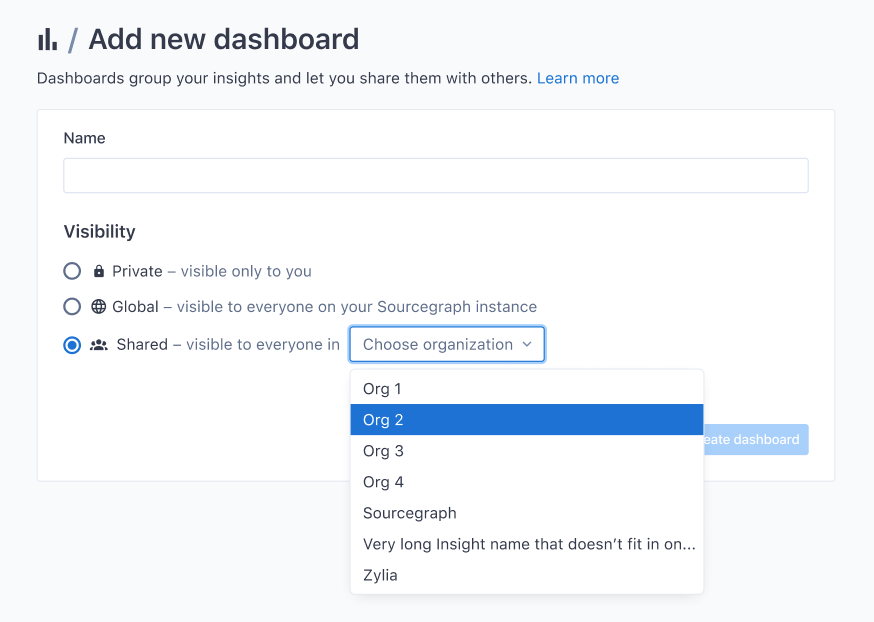Select the Private visibility radio button
874x622 pixels.
[72, 271]
